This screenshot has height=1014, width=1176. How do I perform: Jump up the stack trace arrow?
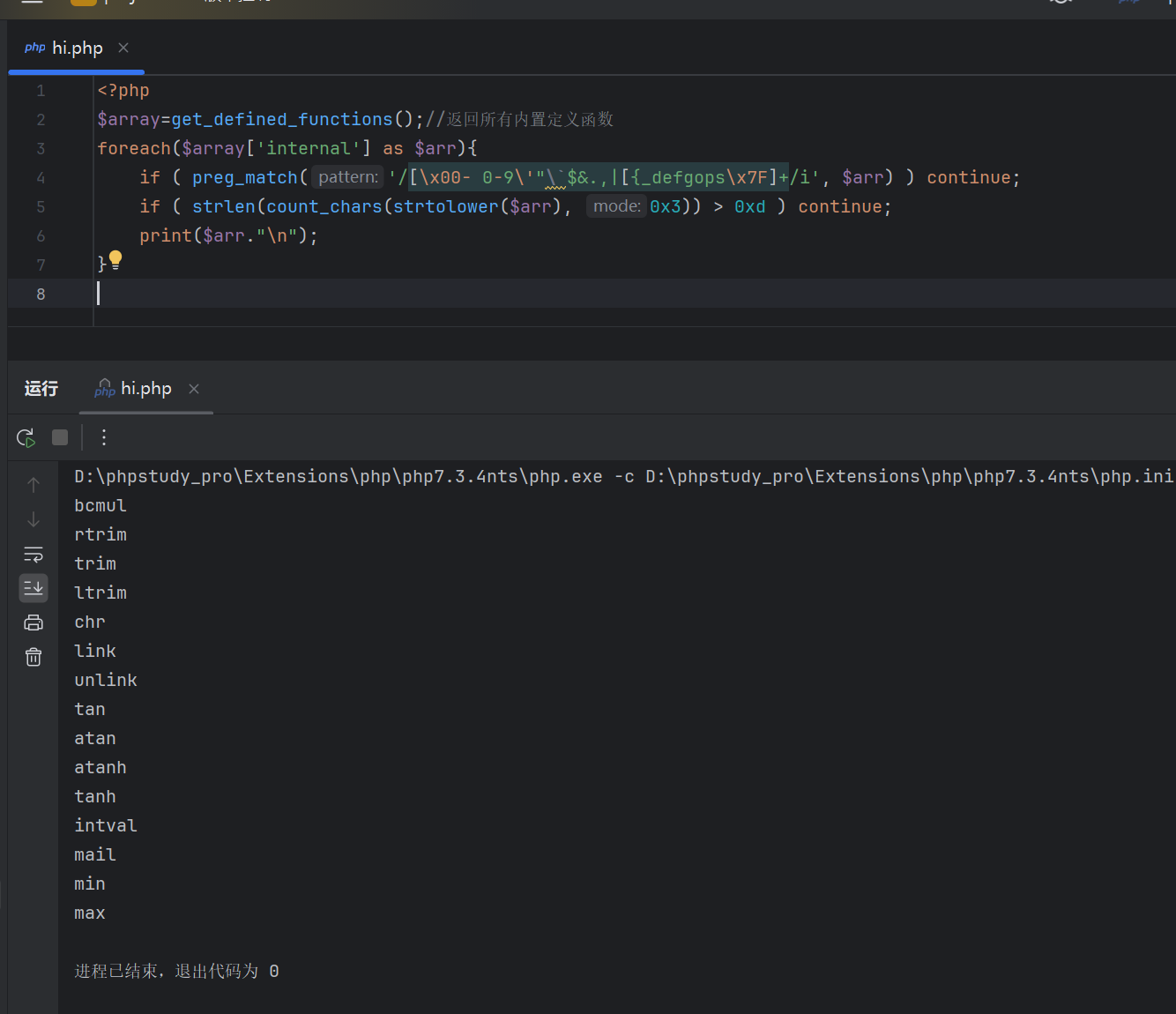(33, 484)
